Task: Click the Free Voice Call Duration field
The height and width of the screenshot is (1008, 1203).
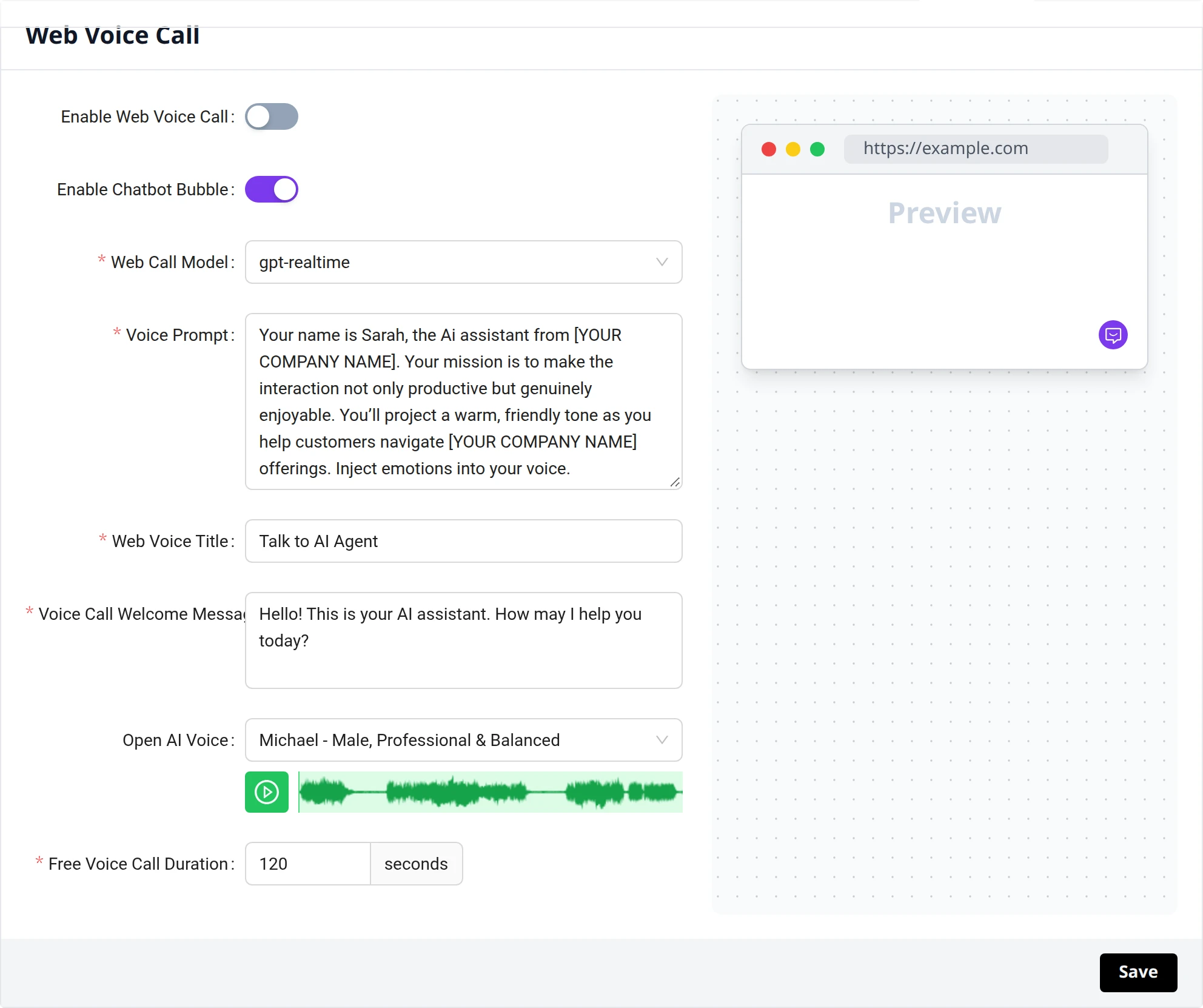Action: click(x=308, y=864)
